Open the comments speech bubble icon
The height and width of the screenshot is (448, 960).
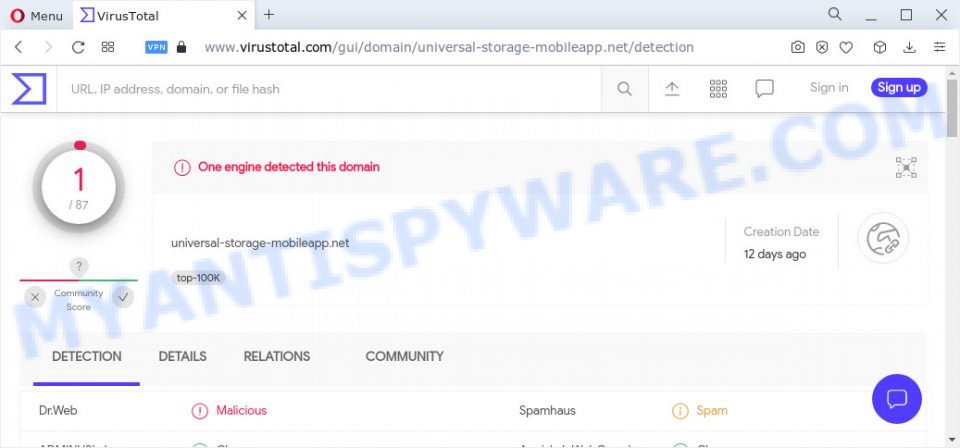point(764,89)
